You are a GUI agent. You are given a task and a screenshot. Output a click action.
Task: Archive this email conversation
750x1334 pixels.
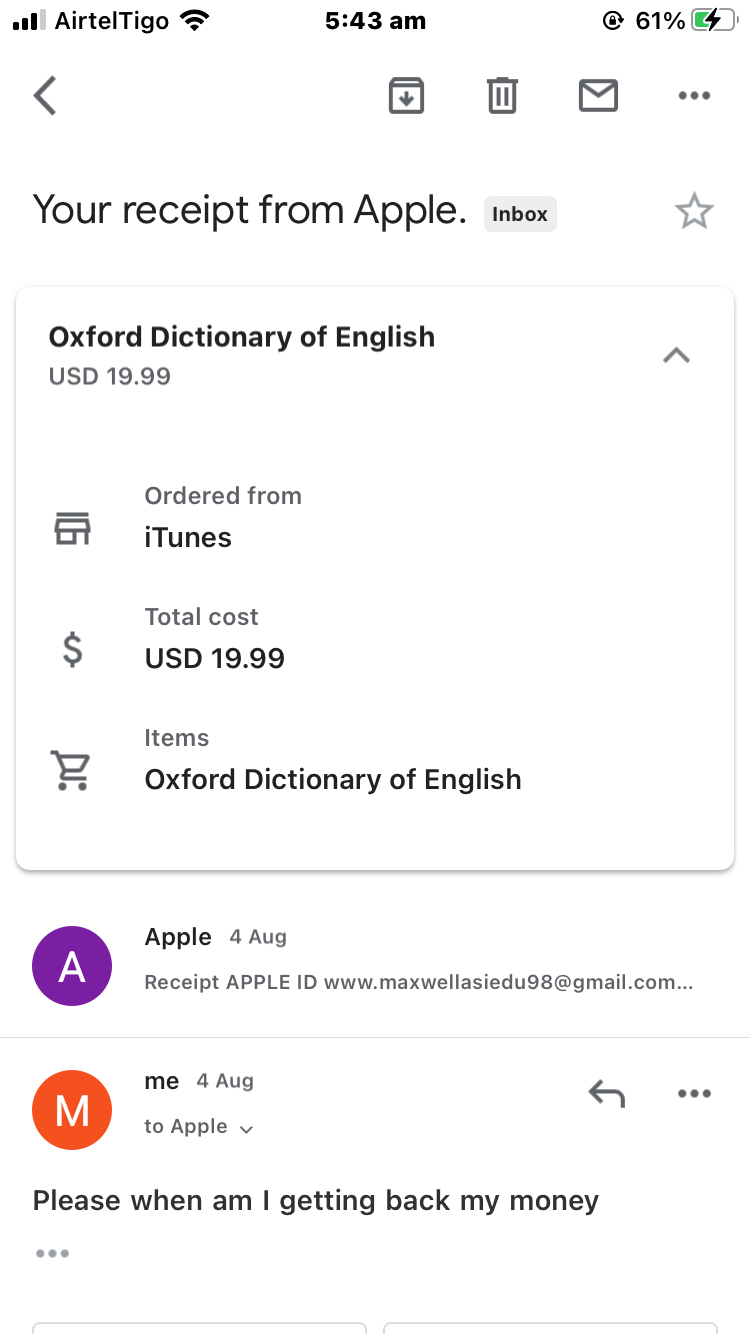[x=406, y=96]
